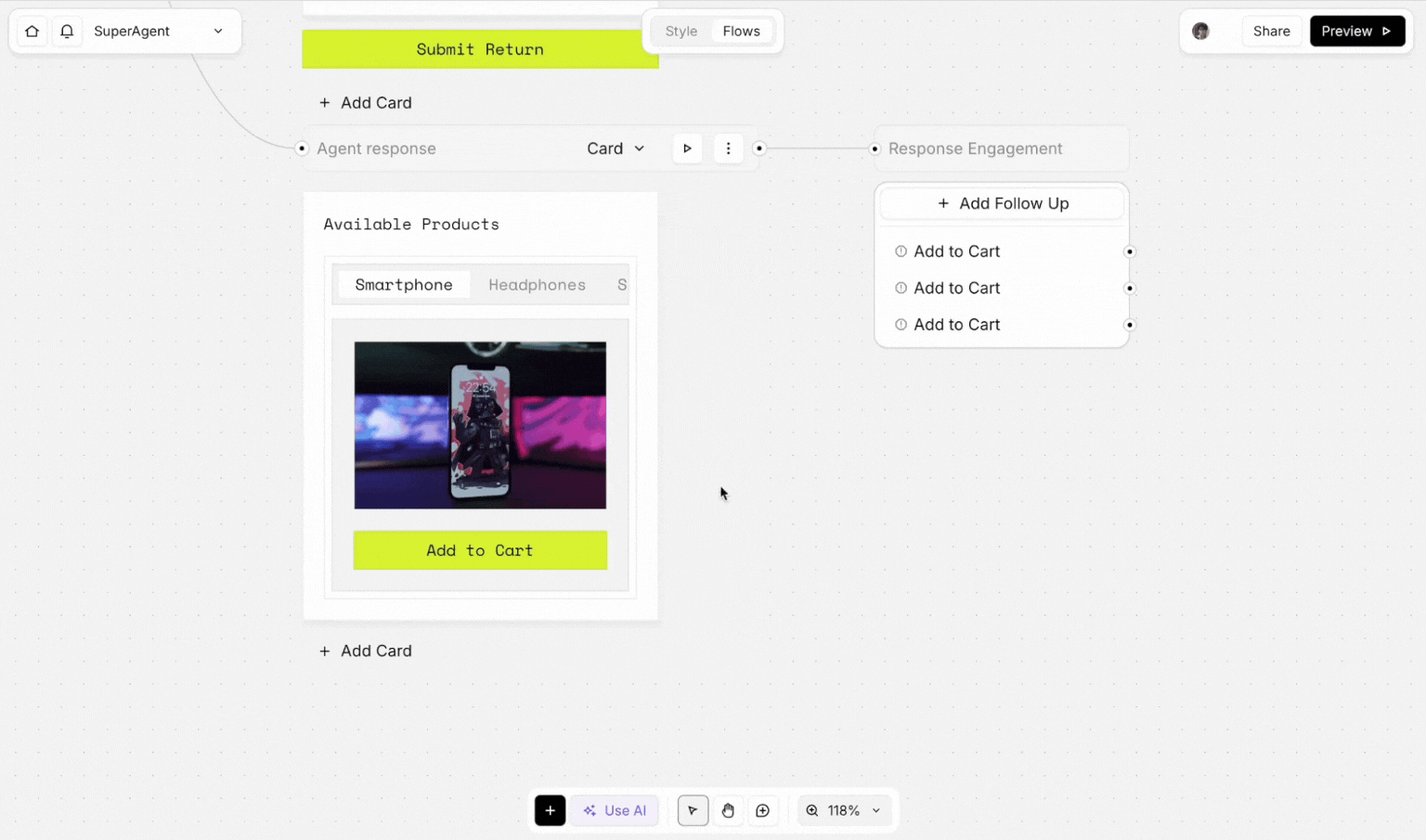Viewport: 1426px width, 840px height.
Task: Go to the home screen icon
Action: tap(32, 32)
